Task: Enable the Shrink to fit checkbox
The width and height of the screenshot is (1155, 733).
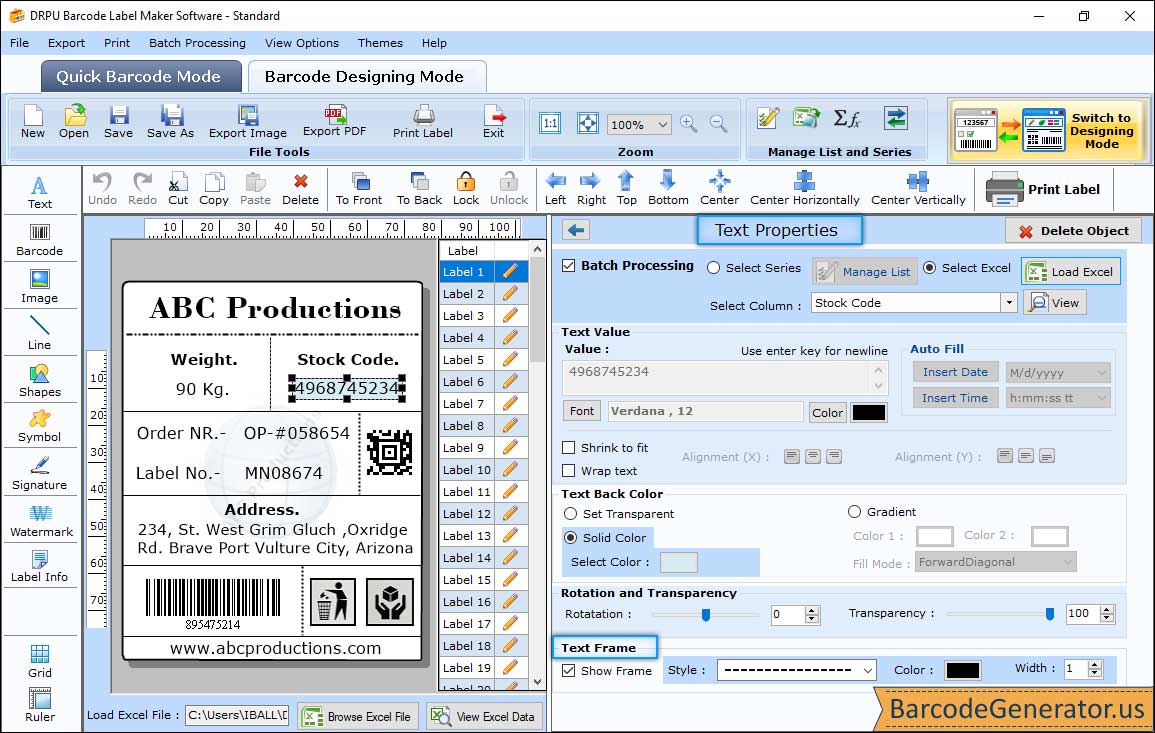Action: point(569,448)
